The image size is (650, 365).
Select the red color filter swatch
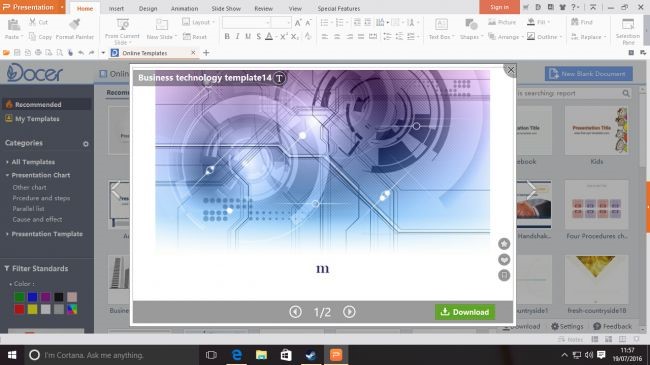click(x=19, y=309)
